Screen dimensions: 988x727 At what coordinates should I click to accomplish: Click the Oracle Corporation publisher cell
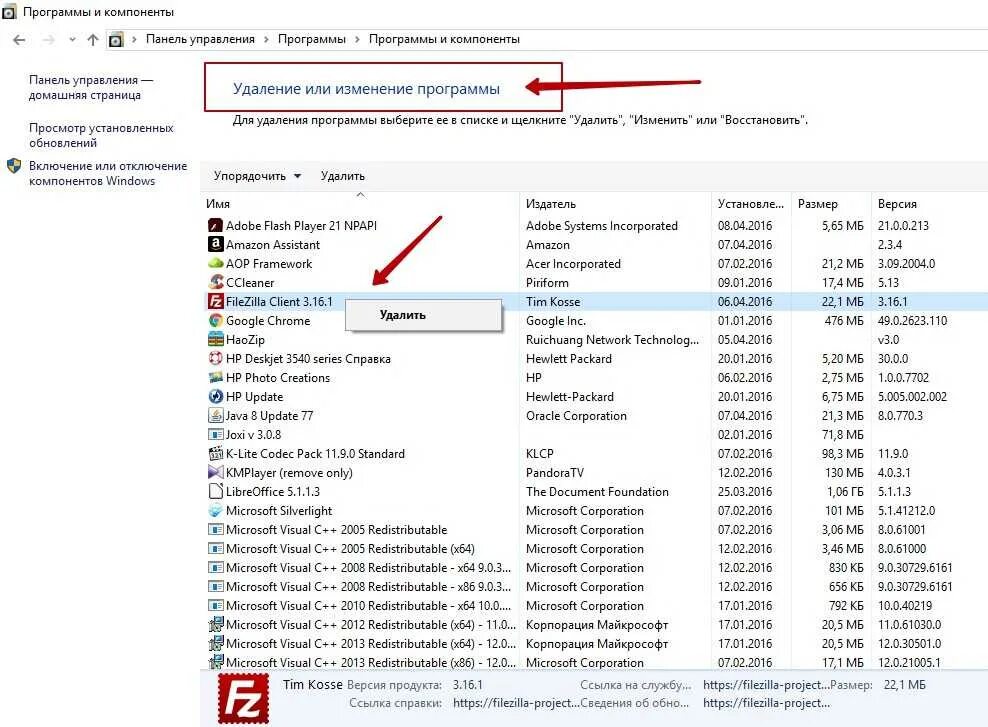pos(577,416)
